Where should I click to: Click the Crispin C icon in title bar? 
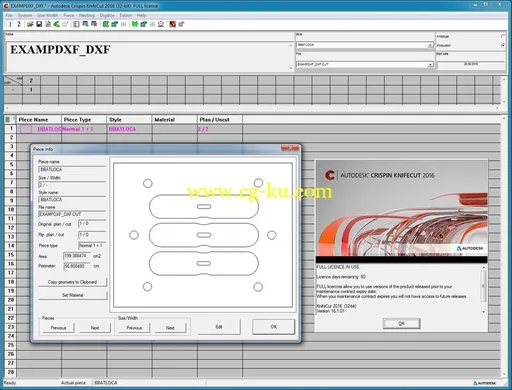[6, 6]
